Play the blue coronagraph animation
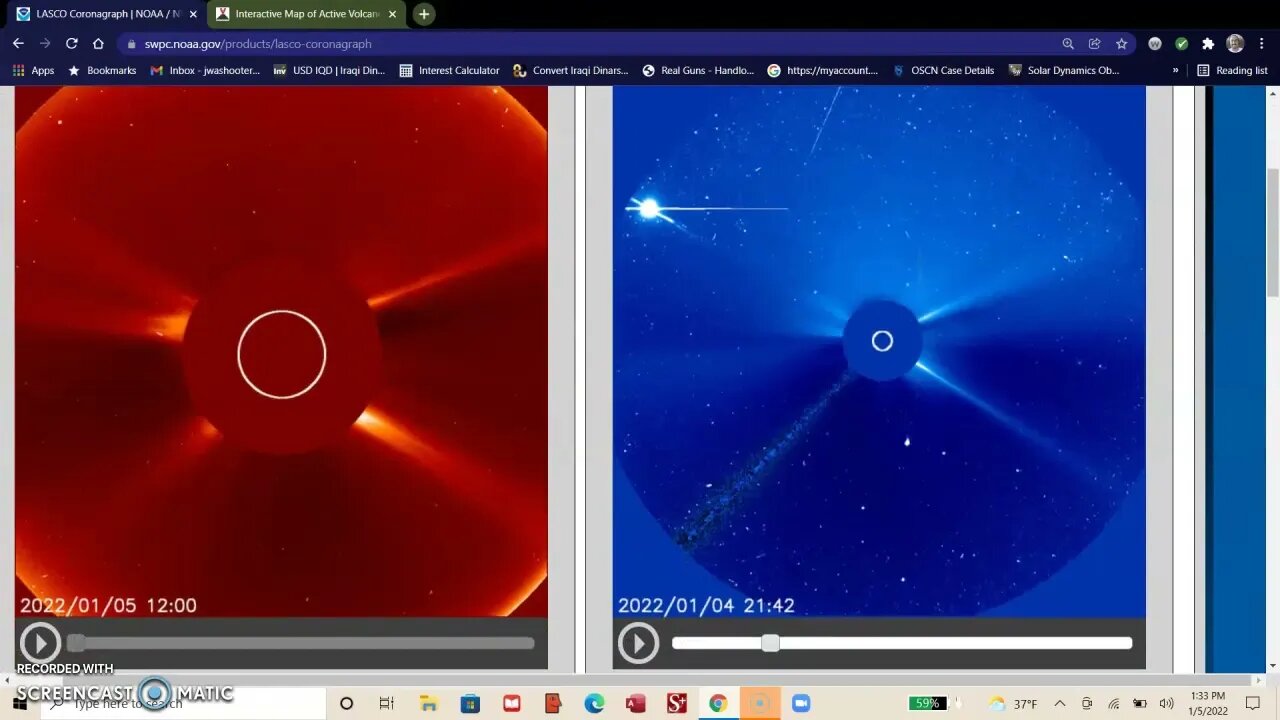This screenshot has height=720, width=1280. [x=638, y=643]
